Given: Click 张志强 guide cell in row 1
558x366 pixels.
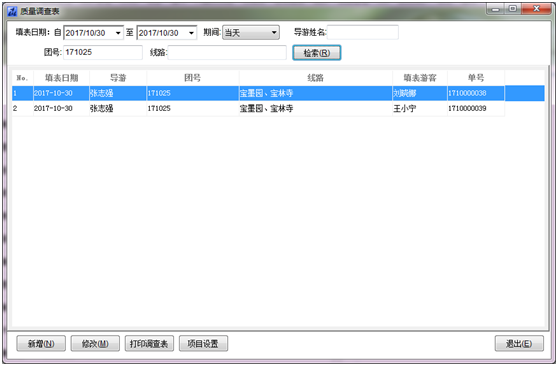Looking at the screenshot, I should 118,93.
